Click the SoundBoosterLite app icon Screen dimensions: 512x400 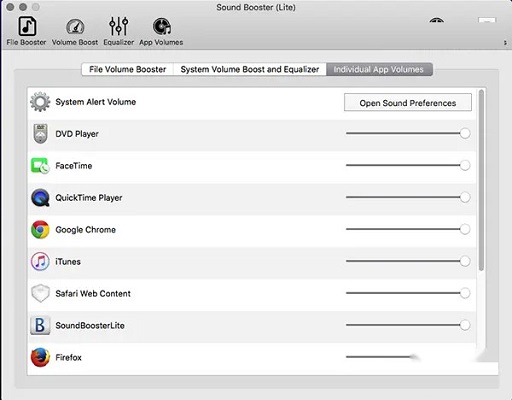click(40, 325)
